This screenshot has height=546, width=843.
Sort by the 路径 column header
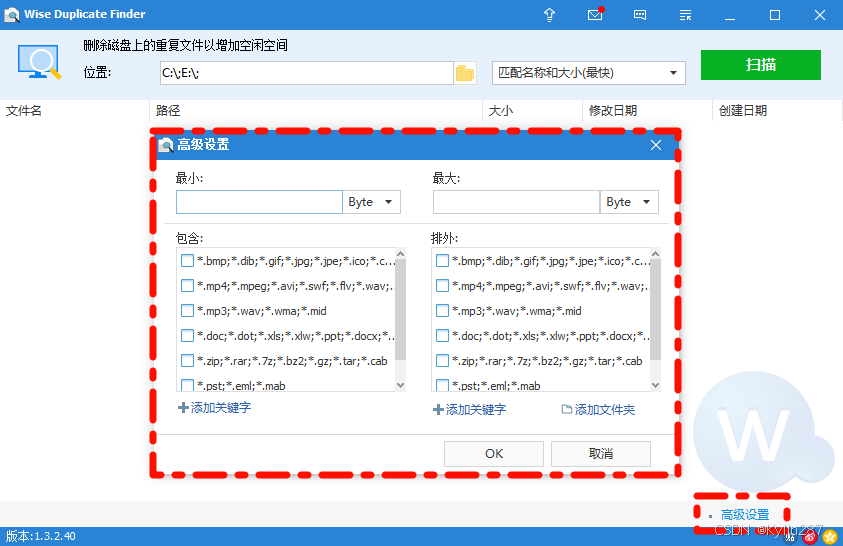click(x=316, y=111)
